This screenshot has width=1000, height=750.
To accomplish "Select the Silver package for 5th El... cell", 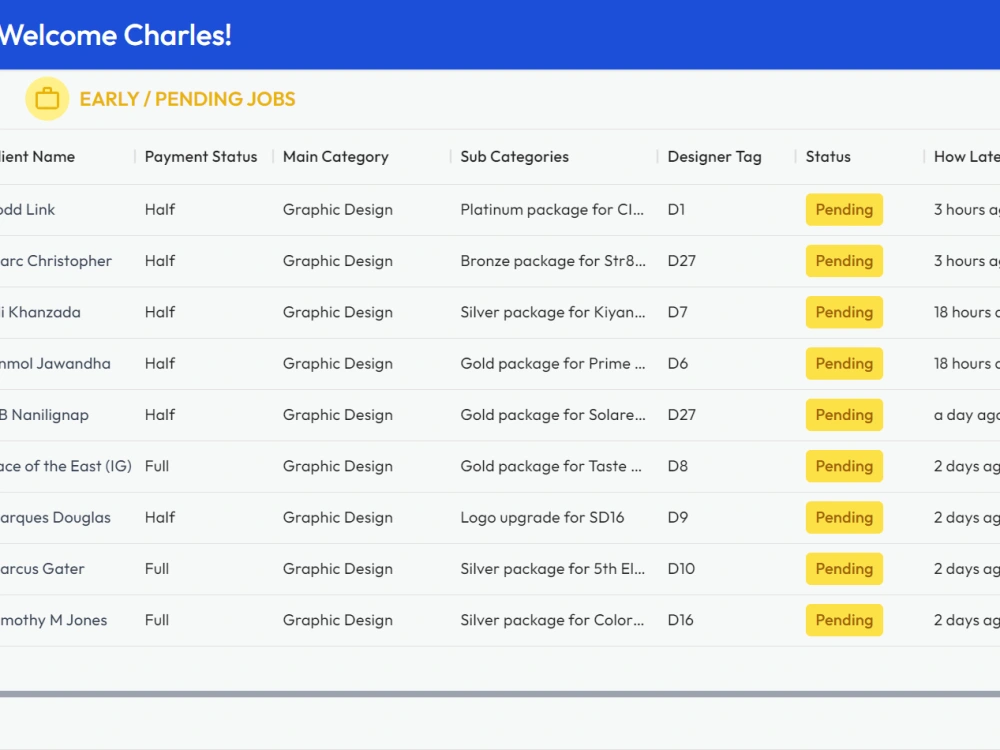I will coord(552,569).
